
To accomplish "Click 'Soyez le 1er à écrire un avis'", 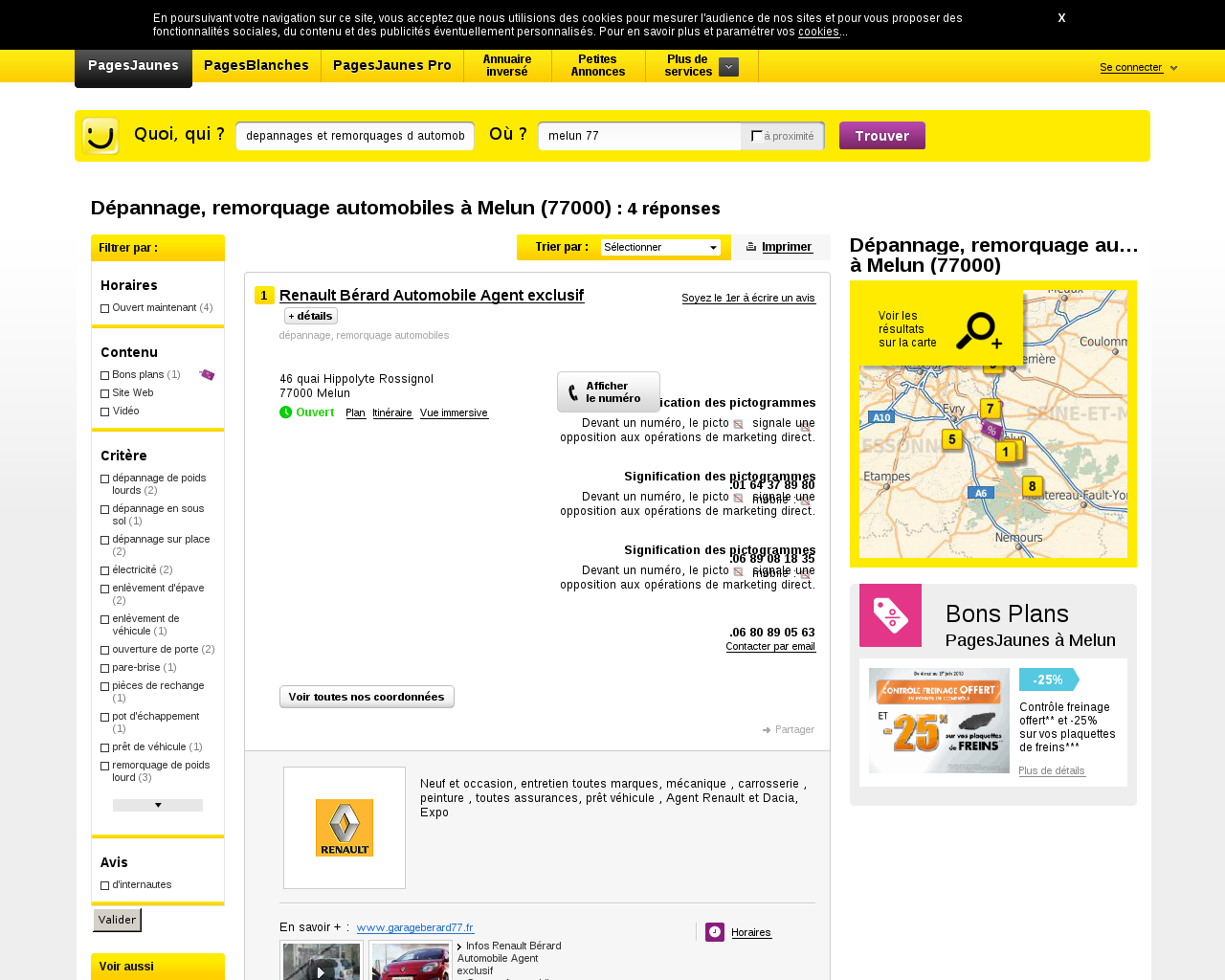I will tap(748, 298).
